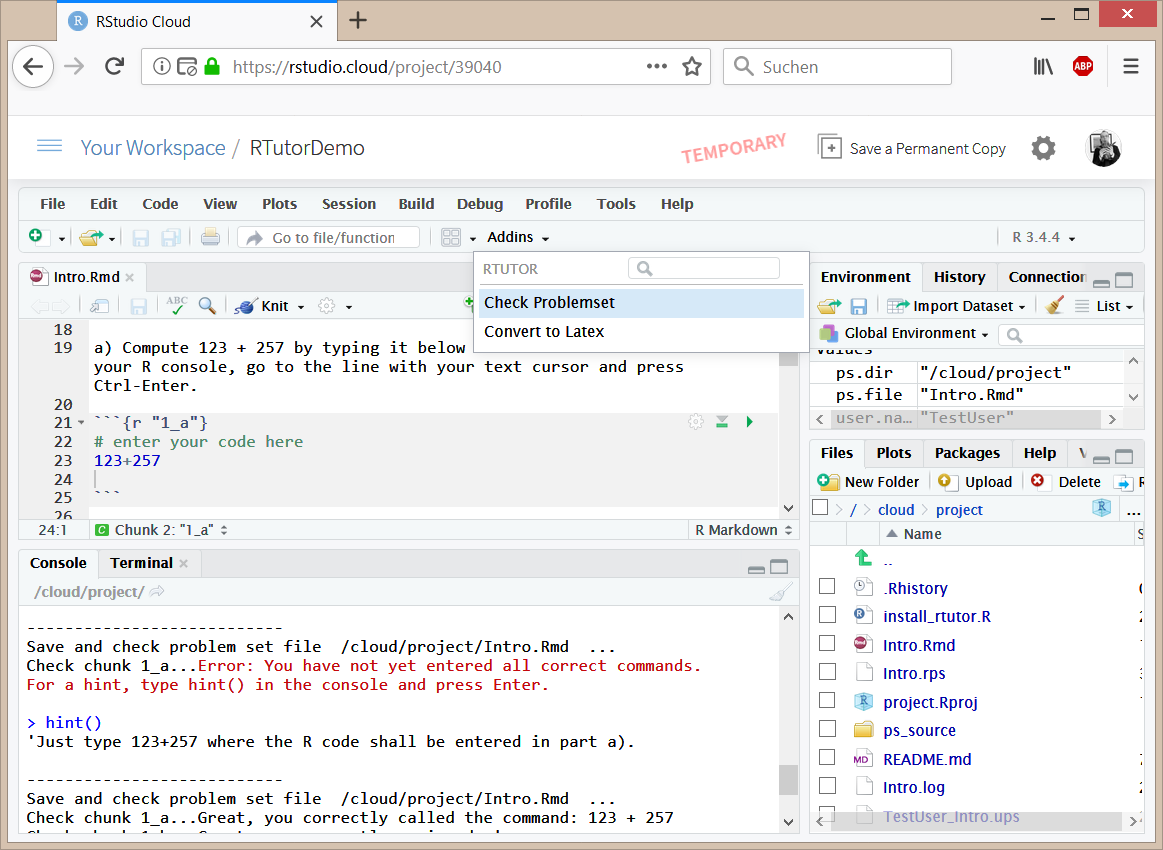Toggle the select-all checkbox in Files path bar
1163x850 pixels.
[820, 507]
